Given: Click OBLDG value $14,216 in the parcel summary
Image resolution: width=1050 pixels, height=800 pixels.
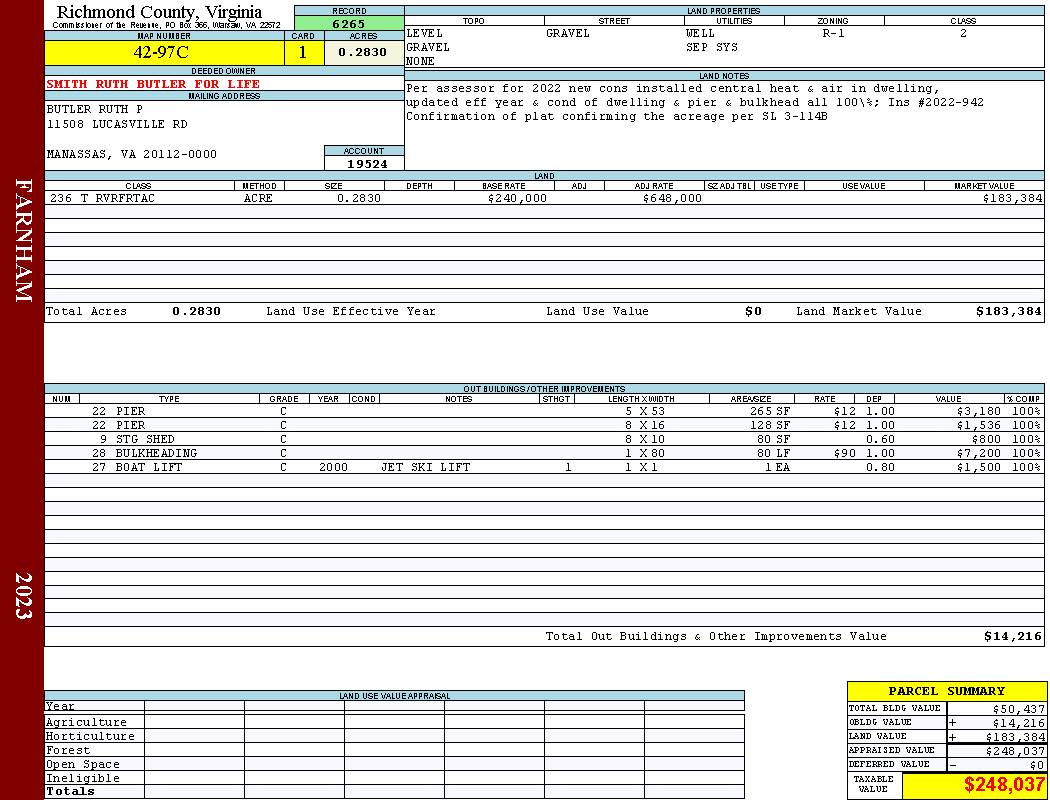Looking at the screenshot, I should (x=1018, y=723).
